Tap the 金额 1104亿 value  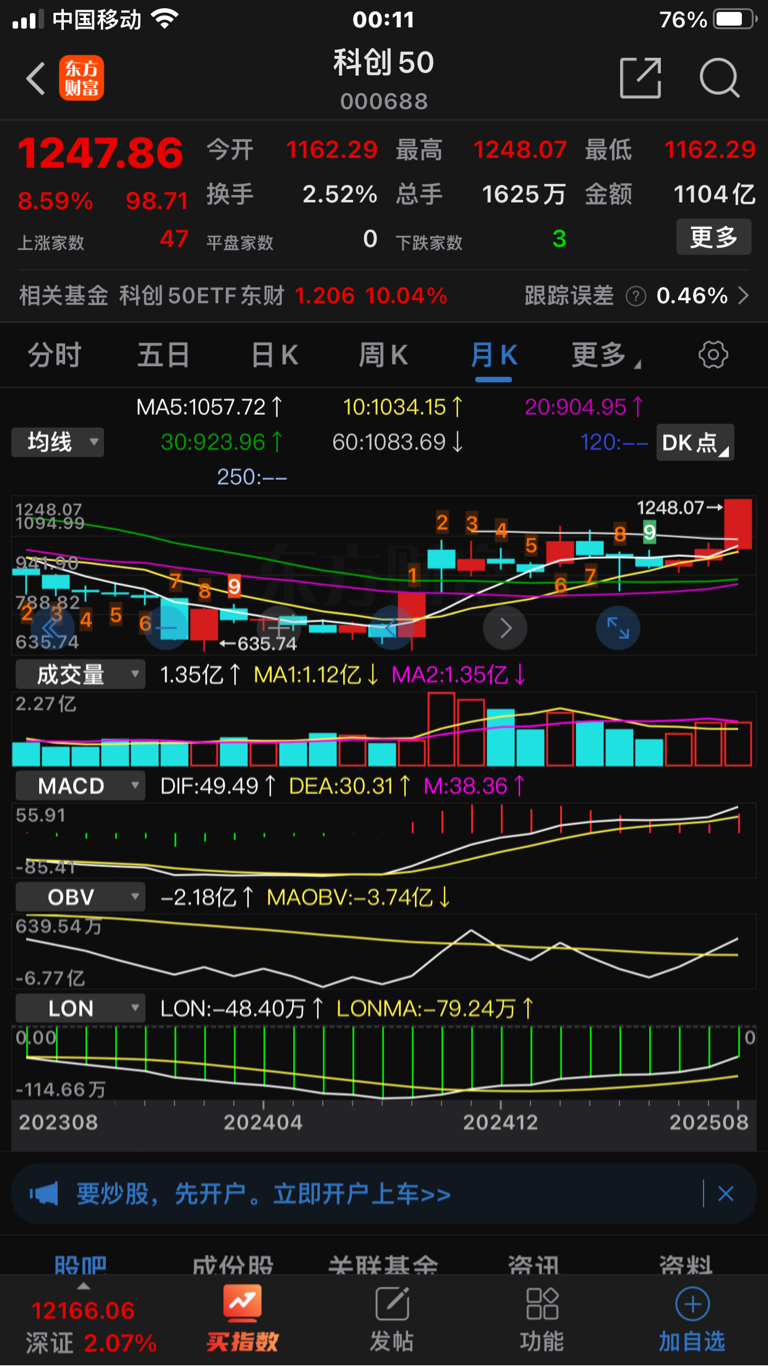714,194
